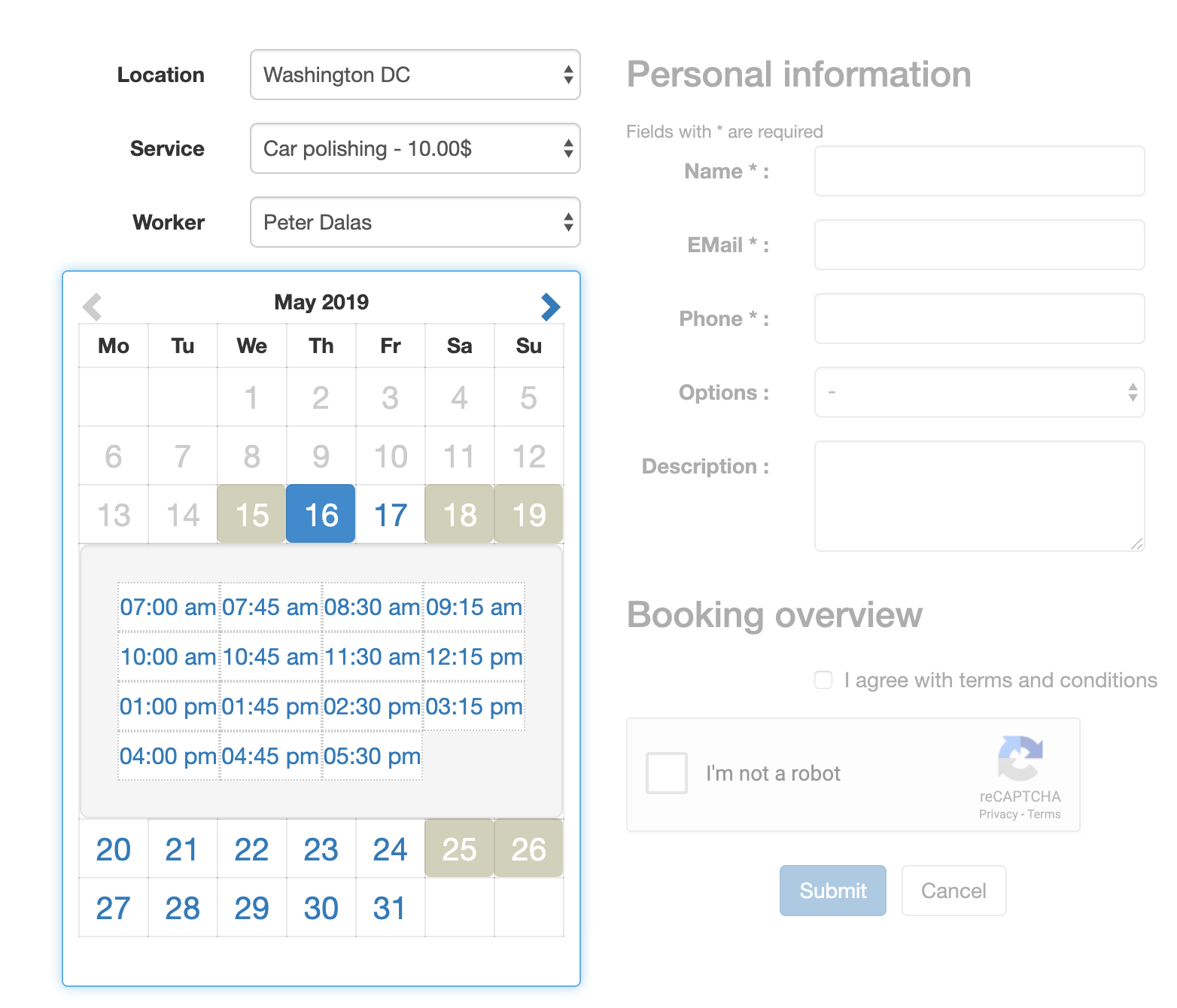1177x1008 pixels.
Task: Open the Location dropdown showing Washington DC
Action: click(415, 75)
